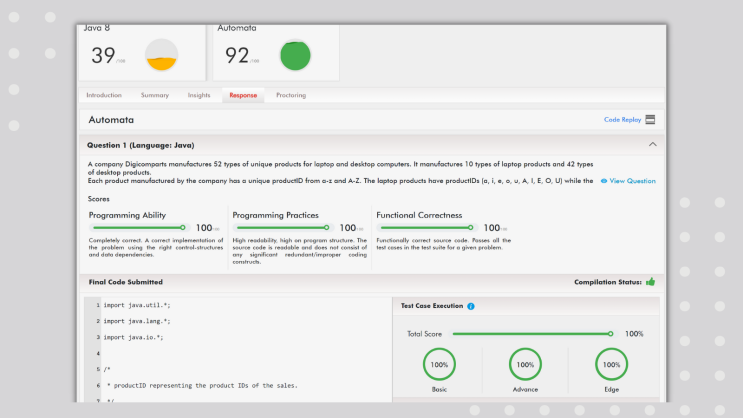Click the productID comment code line
The height and width of the screenshot is (418, 743).
(202, 386)
